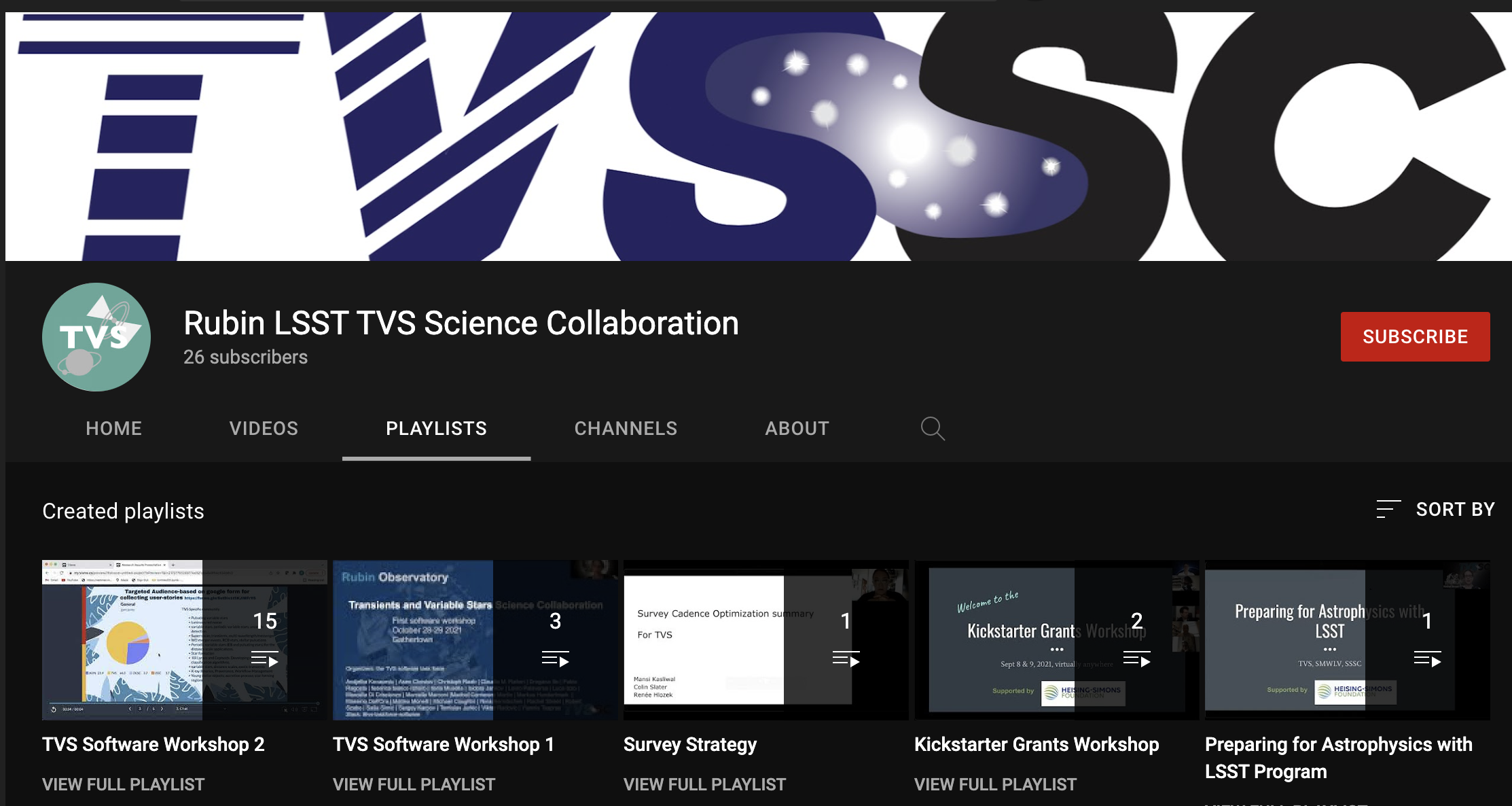Open the Kickstarter Grants Workshop title link
Viewport: 1512px width, 806px height.
coord(1036,744)
